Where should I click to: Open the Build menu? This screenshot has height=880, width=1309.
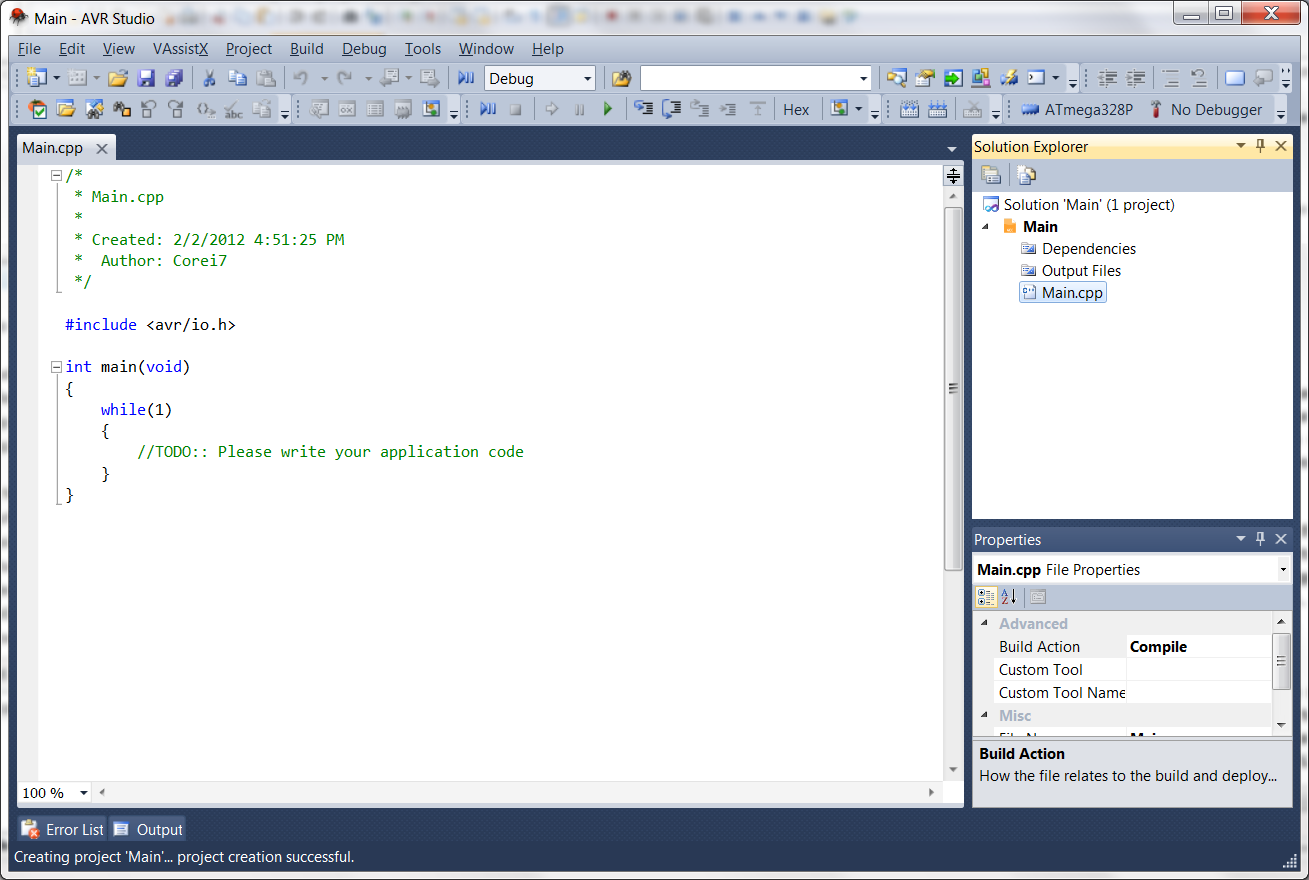point(306,49)
